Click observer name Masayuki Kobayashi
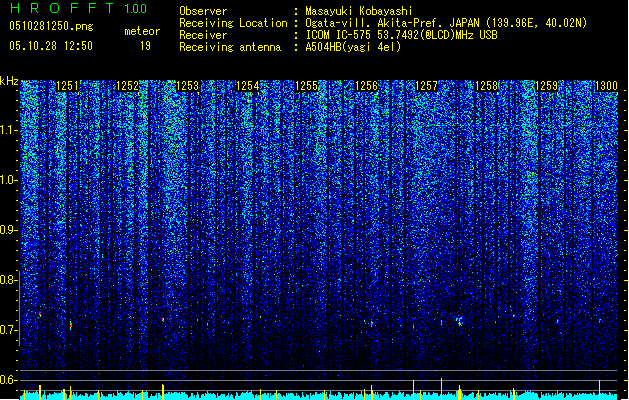This screenshot has width=629, height=400. click(x=359, y=11)
